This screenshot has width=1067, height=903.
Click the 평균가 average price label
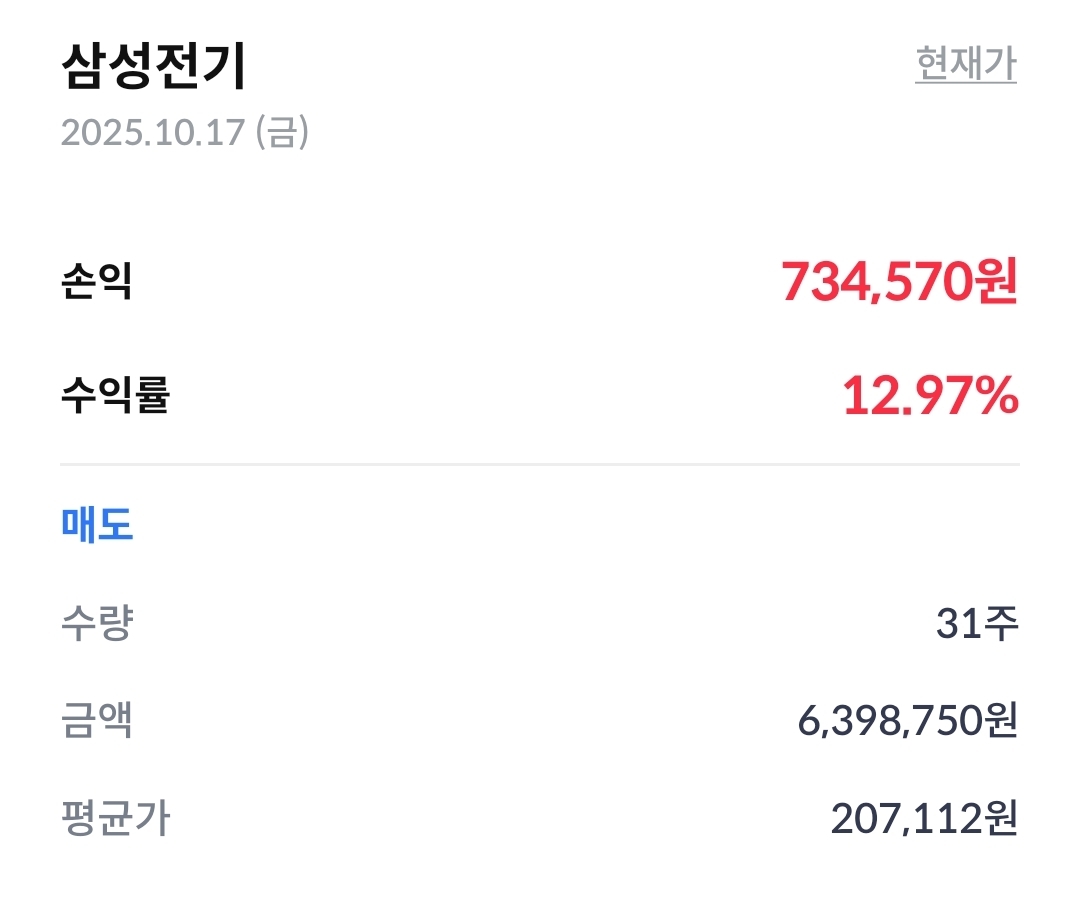115,819
